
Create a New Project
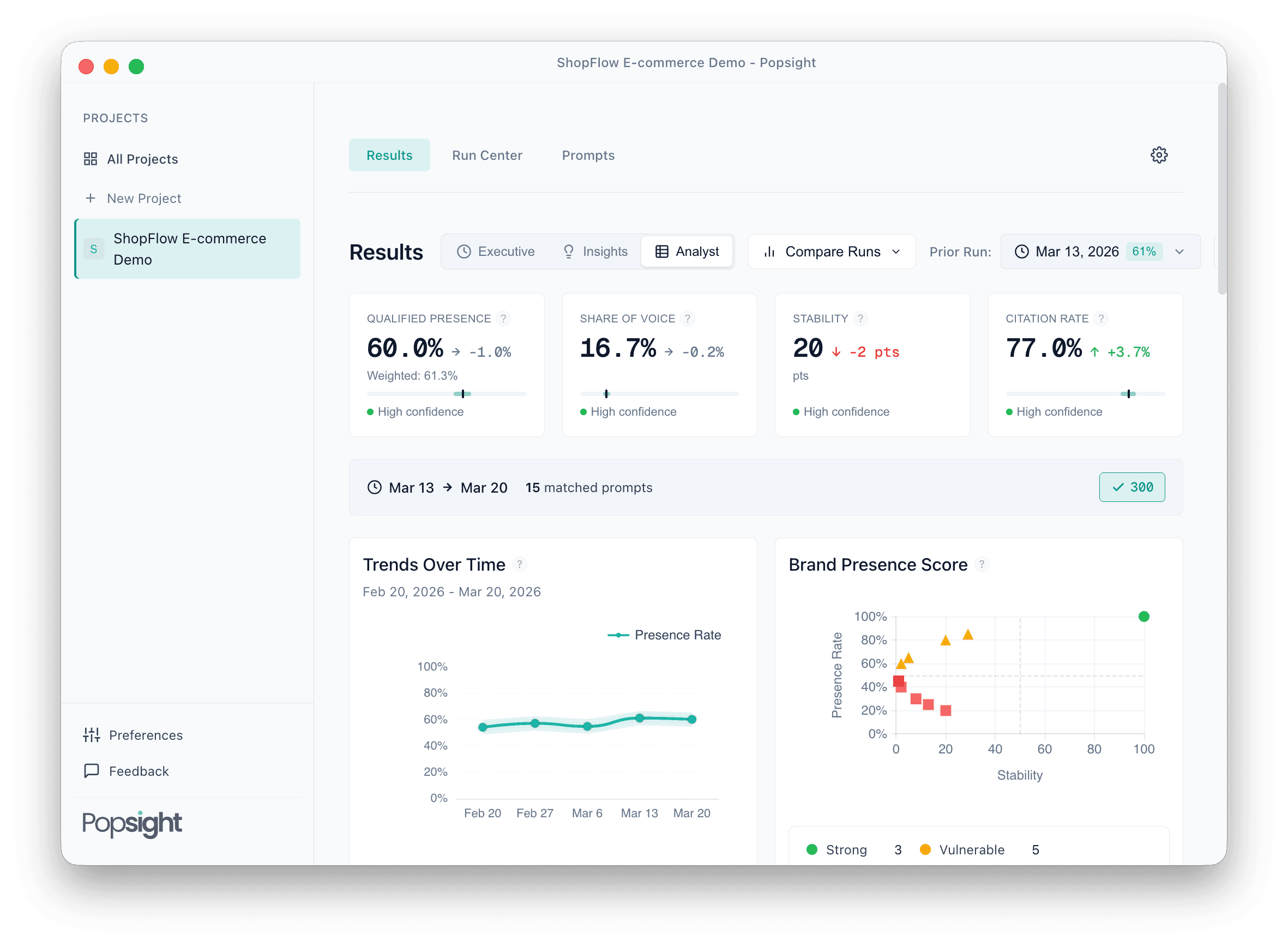pos(133,198)
